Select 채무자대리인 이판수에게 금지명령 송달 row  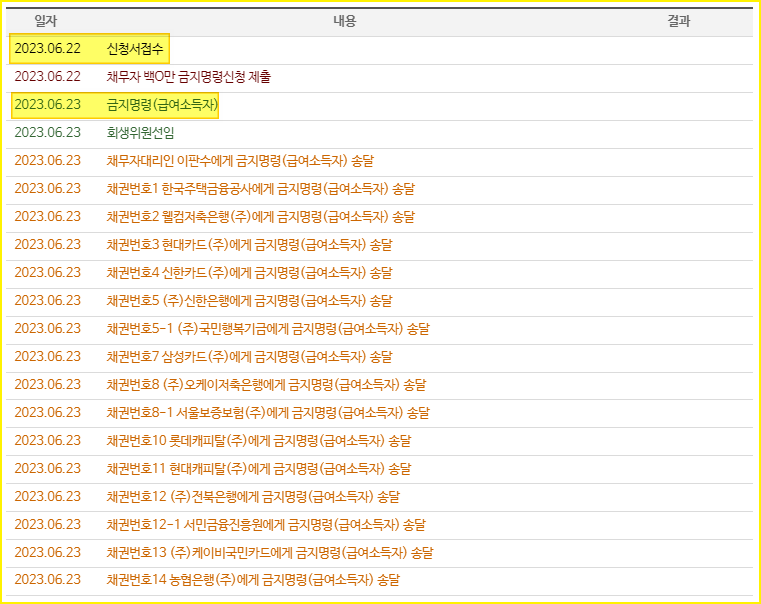pos(380,161)
